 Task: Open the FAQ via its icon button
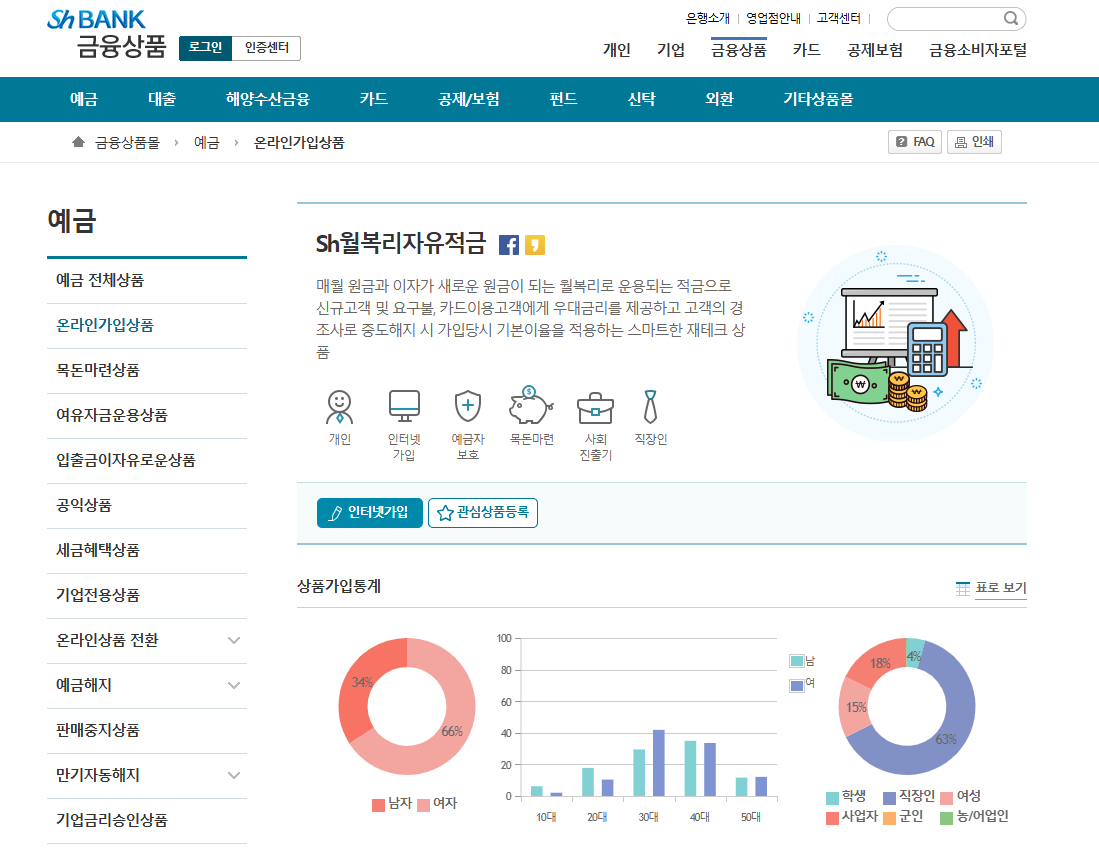915,141
